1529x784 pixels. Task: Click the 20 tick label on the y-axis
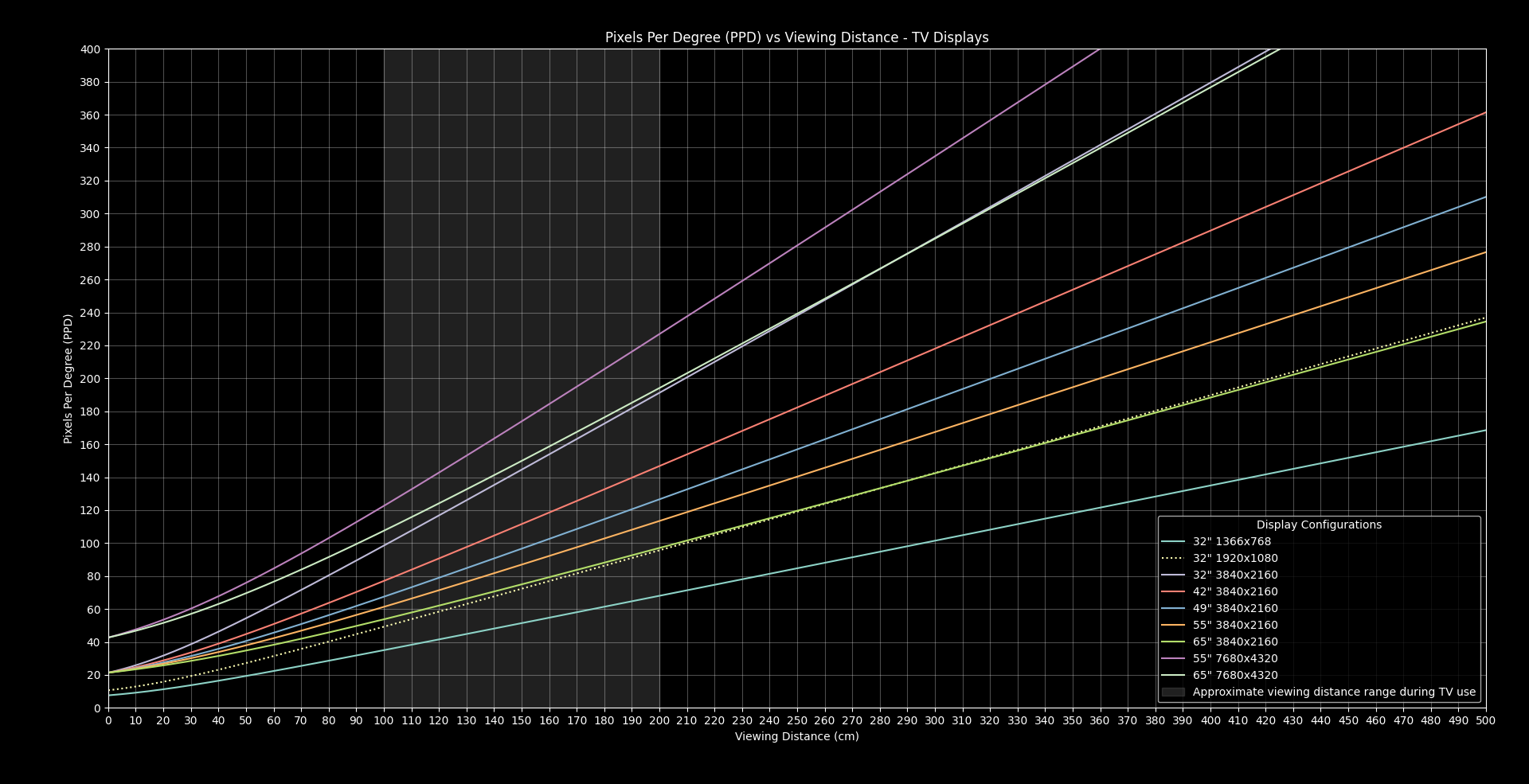(x=94, y=676)
